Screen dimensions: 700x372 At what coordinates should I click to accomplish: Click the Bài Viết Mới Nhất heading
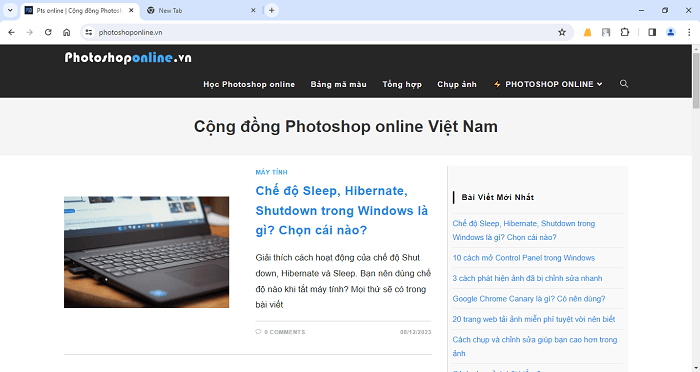[x=498, y=197]
